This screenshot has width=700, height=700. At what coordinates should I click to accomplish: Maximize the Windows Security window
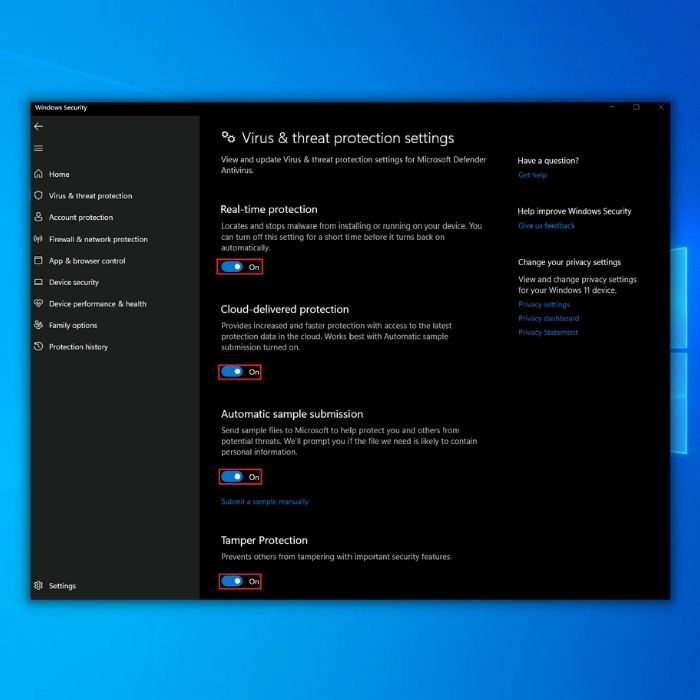pyautogui.click(x=636, y=107)
